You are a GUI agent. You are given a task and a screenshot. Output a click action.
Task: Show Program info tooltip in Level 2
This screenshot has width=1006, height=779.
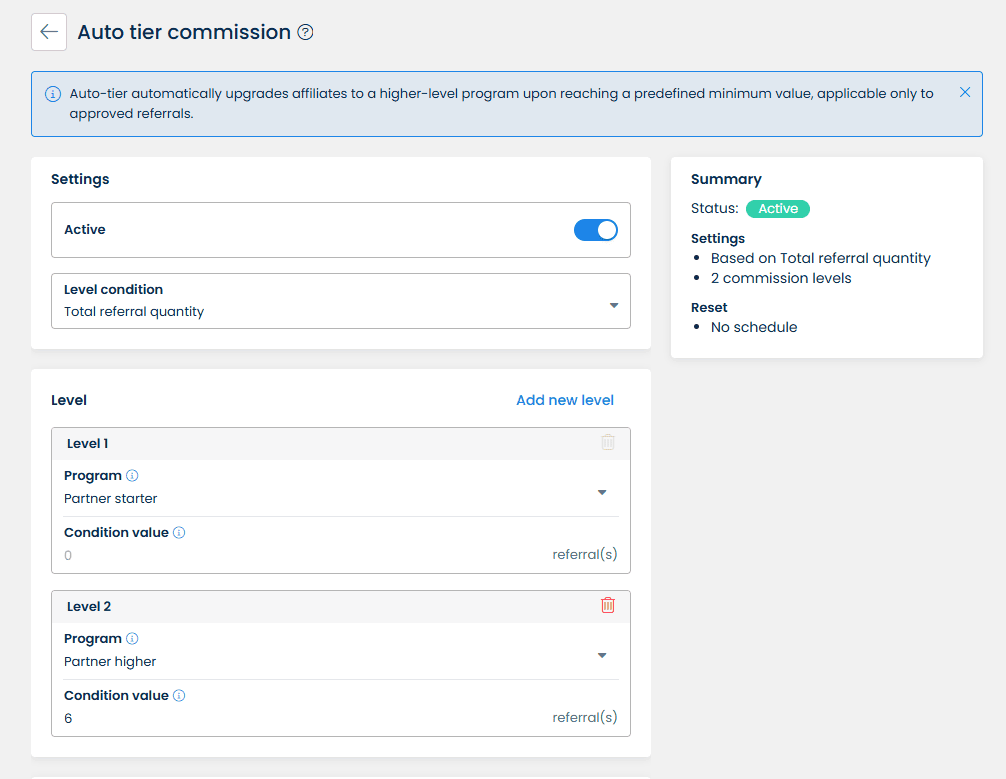coord(132,639)
